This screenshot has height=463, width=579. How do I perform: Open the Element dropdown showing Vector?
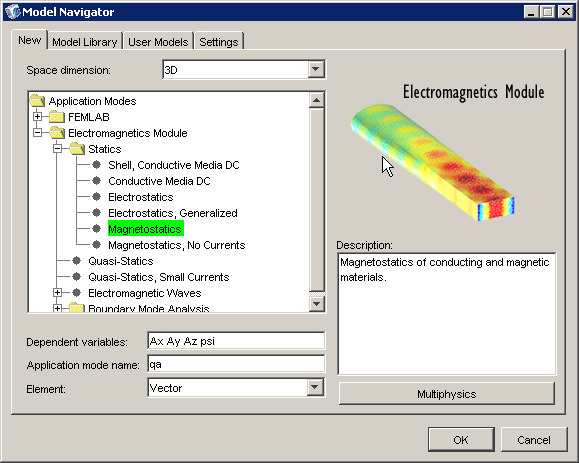click(x=315, y=387)
